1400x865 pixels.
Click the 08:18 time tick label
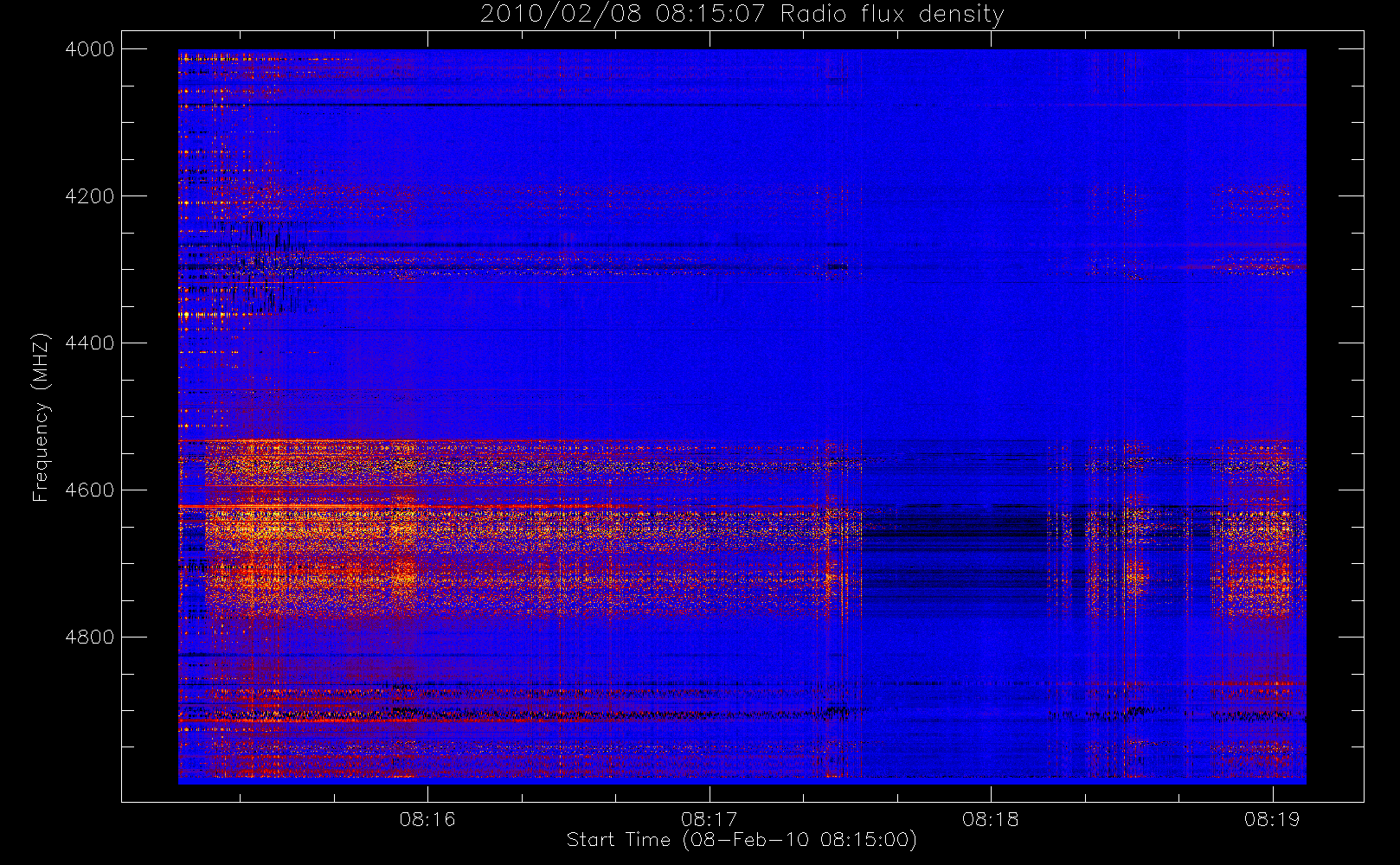991,819
